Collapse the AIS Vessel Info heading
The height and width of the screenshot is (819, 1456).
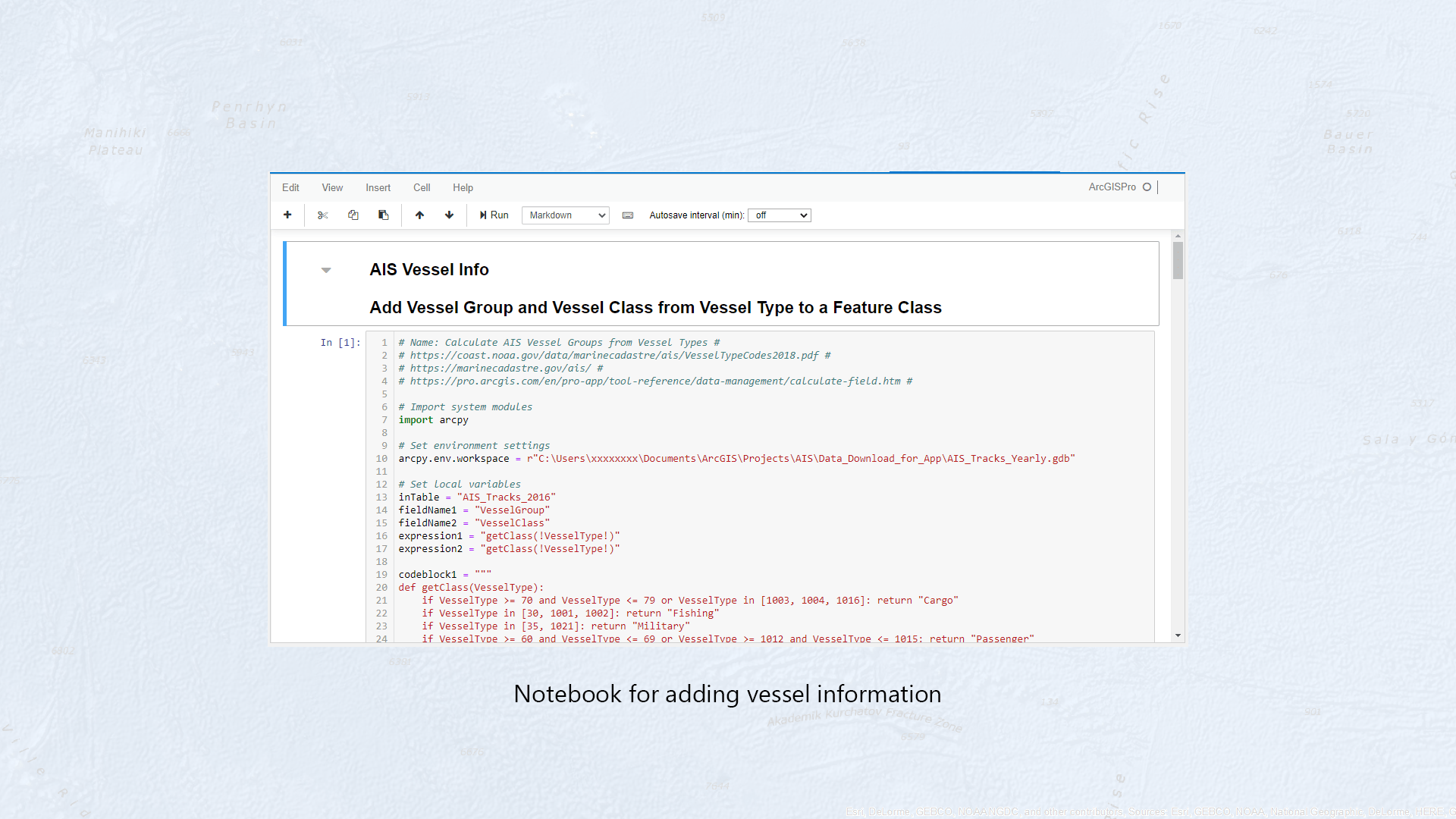[x=326, y=271]
